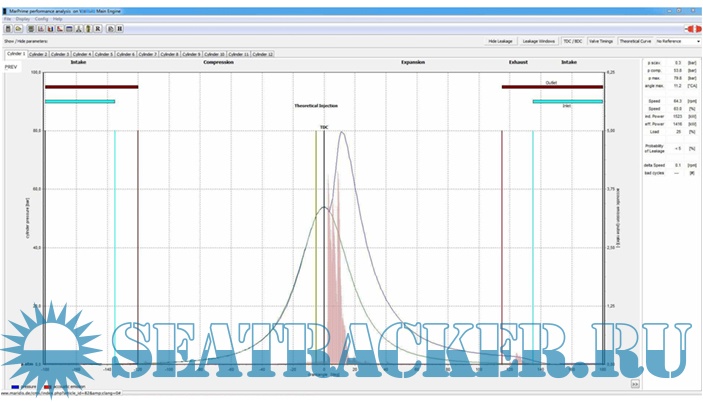Open the Config menu
This screenshot has height=402, width=703.
tap(41, 19)
